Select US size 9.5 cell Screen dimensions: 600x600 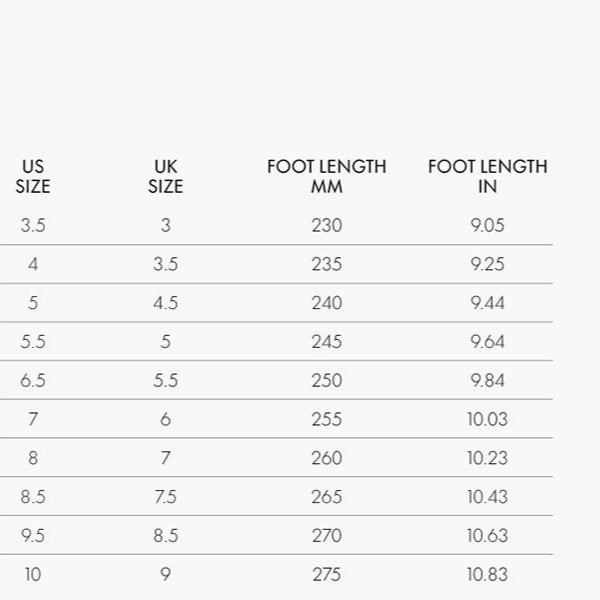tap(33, 536)
